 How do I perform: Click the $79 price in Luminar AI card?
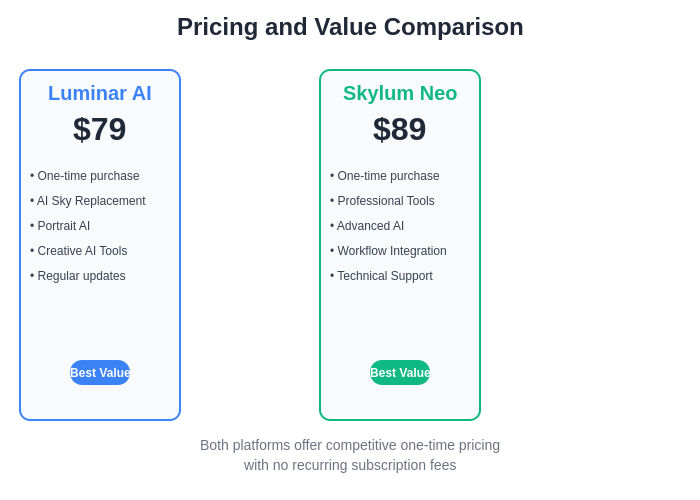point(100,129)
